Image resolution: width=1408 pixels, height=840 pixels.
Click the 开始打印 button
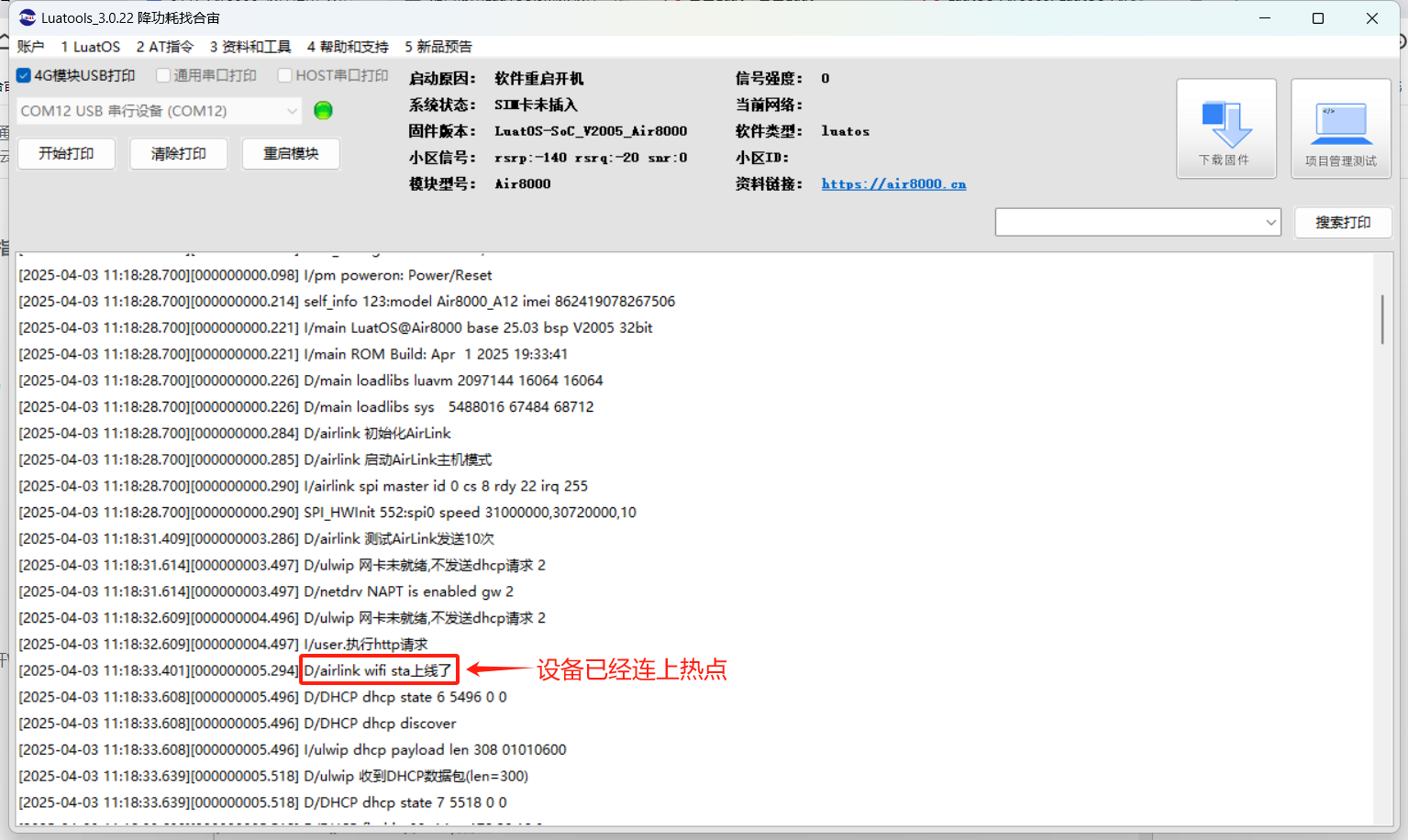click(x=66, y=154)
